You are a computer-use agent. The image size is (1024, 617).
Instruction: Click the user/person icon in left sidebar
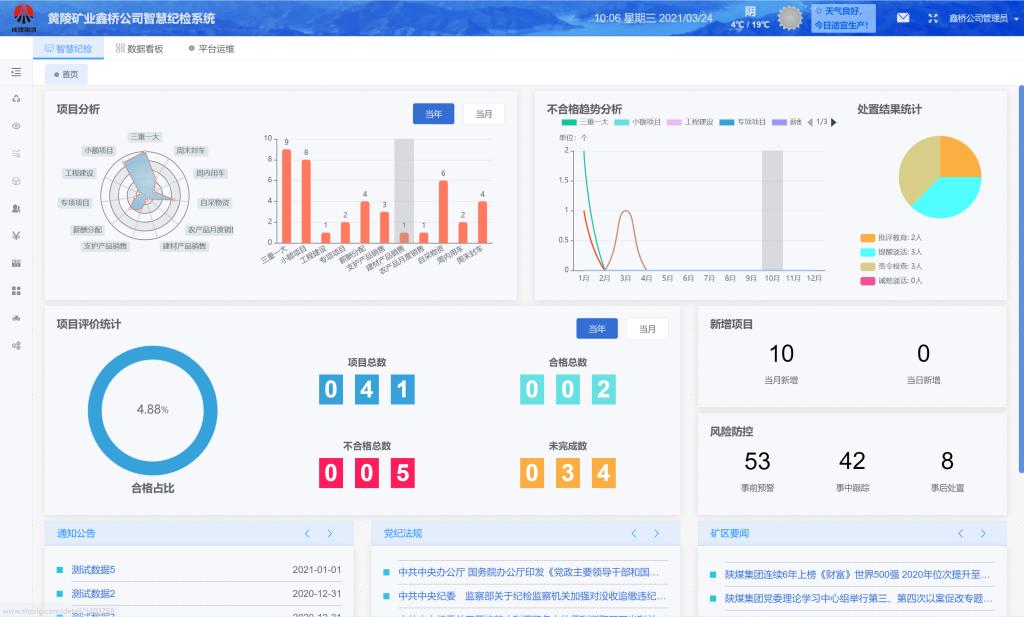coord(15,208)
